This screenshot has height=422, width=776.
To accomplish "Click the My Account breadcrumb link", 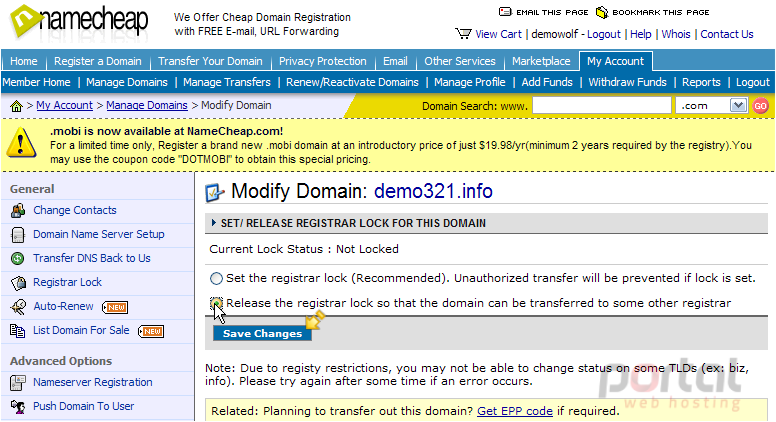I will point(64,105).
